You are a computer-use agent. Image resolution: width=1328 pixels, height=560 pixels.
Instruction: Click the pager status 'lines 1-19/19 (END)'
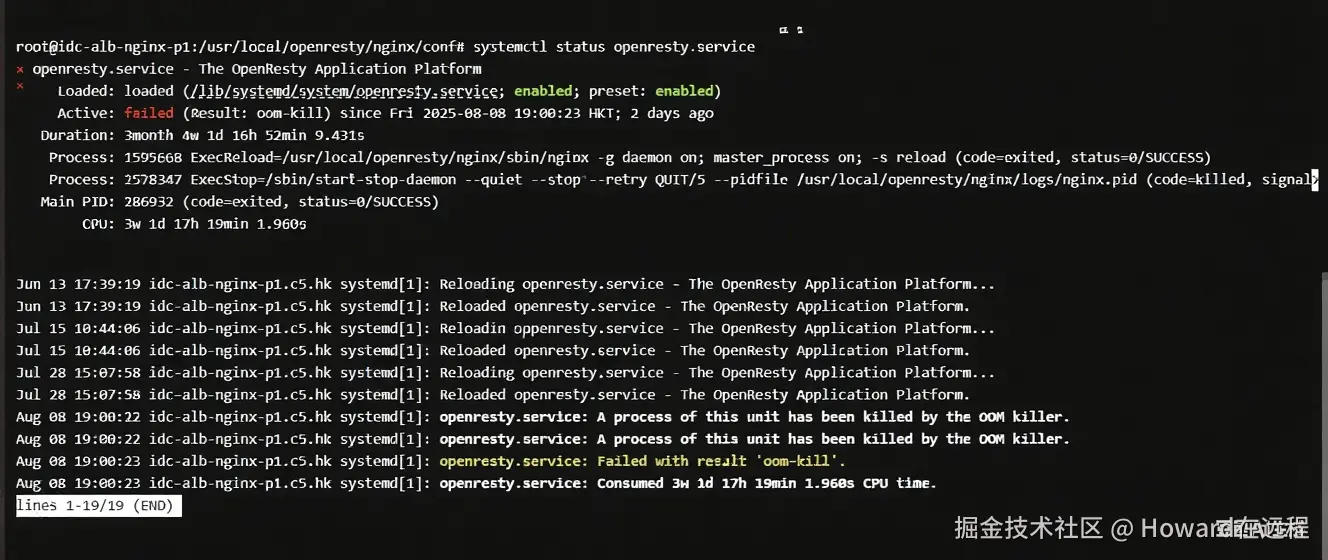pos(95,505)
